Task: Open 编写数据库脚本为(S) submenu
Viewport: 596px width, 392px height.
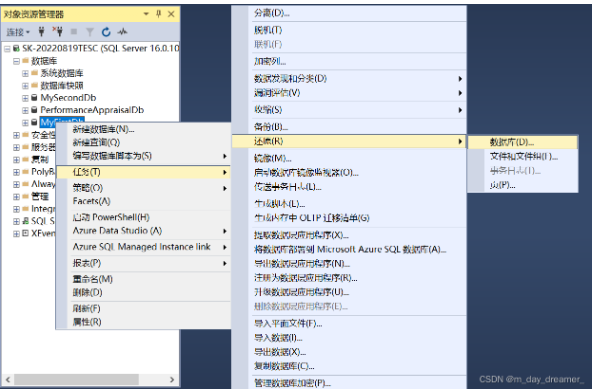Action: pyautogui.click(x=143, y=156)
